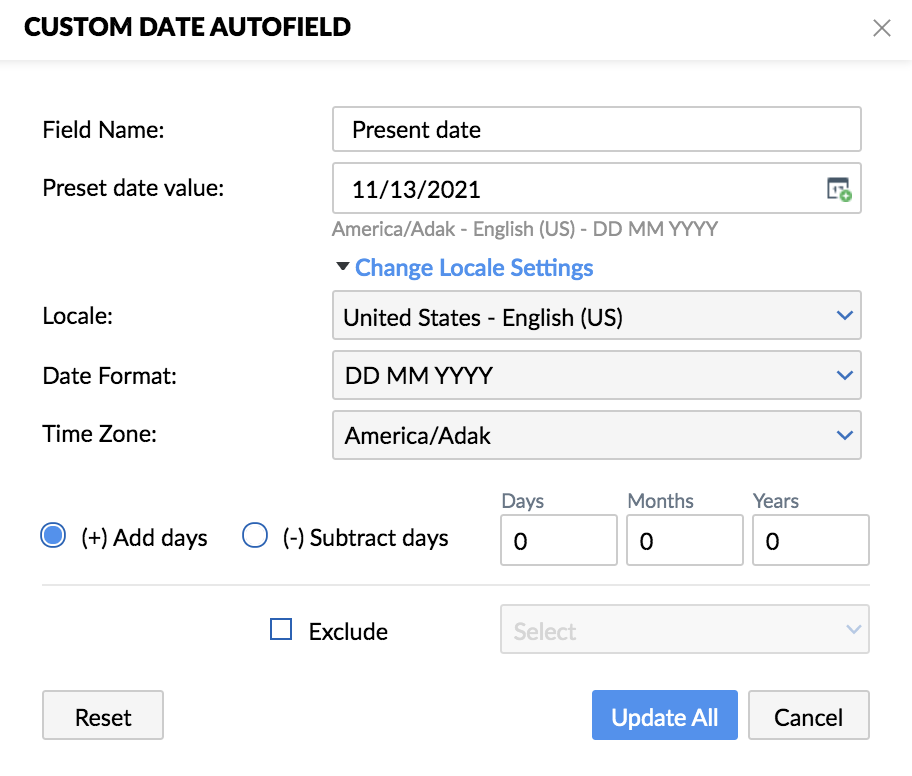The width and height of the screenshot is (912, 776).
Task: Click the Change Locale Settings link
Action: (x=474, y=268)
